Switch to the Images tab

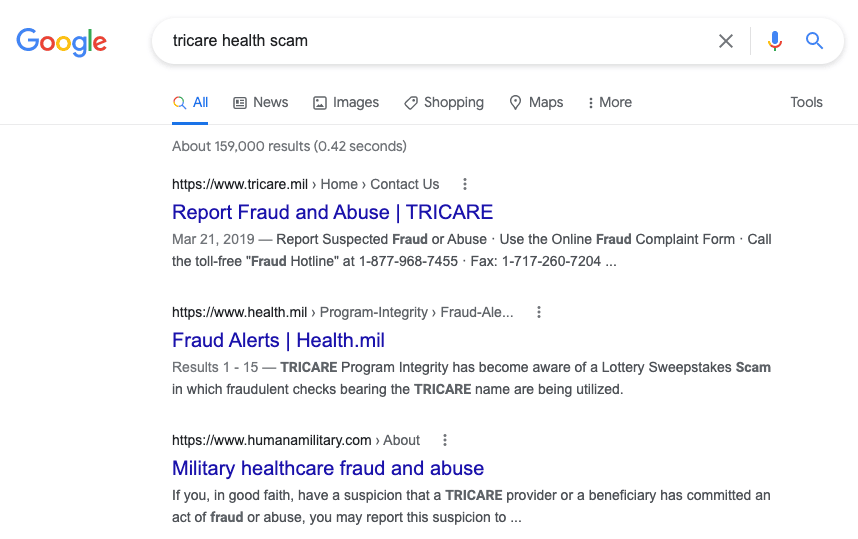coord(346,102)
